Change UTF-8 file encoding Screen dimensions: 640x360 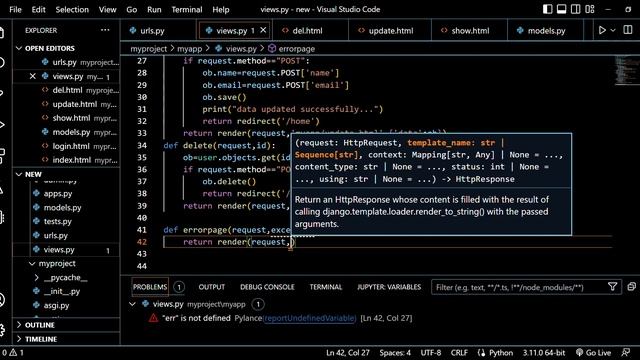point(431,353)
